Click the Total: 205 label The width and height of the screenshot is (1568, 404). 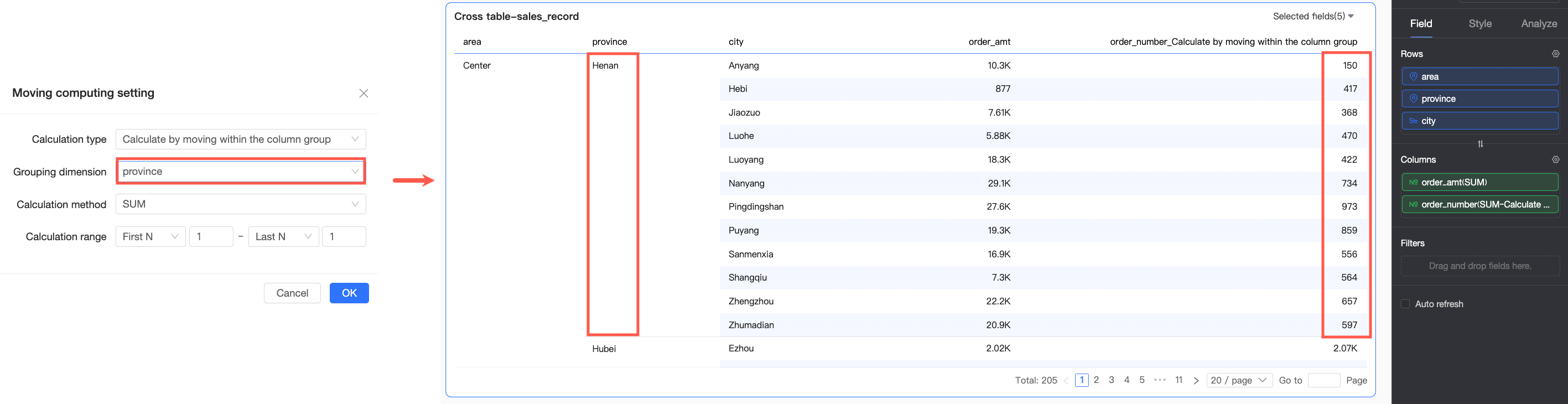pyautogui.click(x=1035, y=380)
